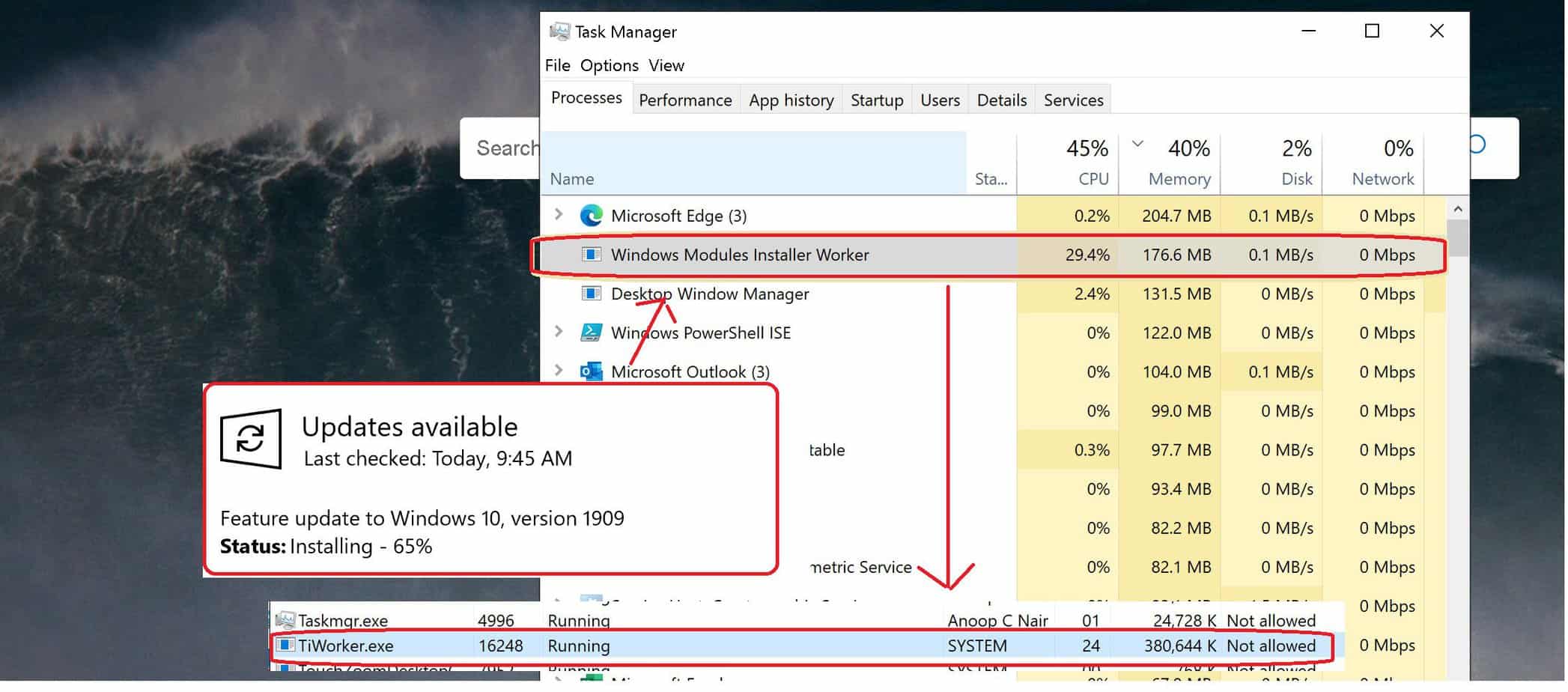This screenshot has height=692, width=1568.
Task: Open the File menu
Action: click(x=558, y=65)
